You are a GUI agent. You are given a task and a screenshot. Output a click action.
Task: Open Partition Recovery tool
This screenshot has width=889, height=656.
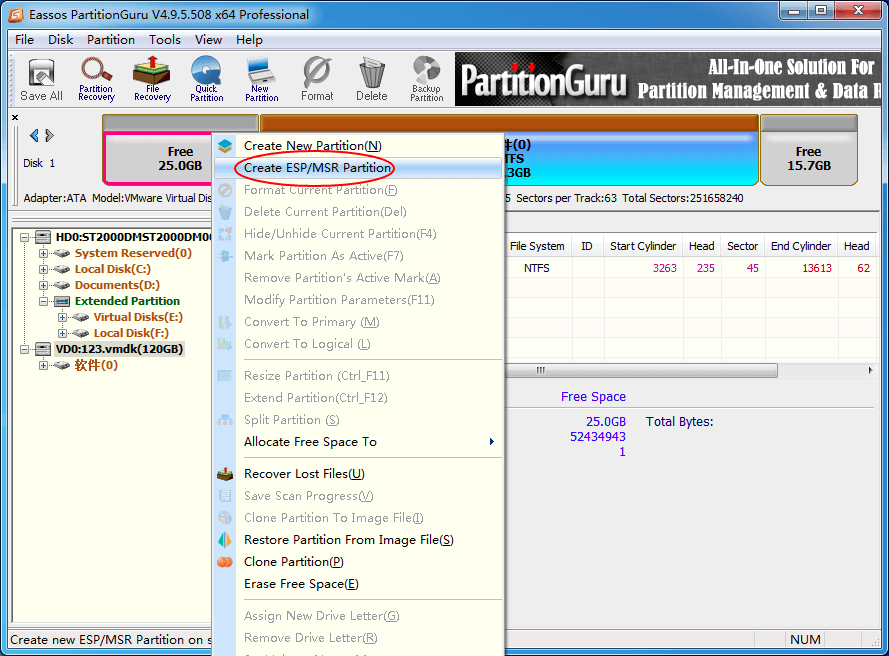click(x=96, y=80)
